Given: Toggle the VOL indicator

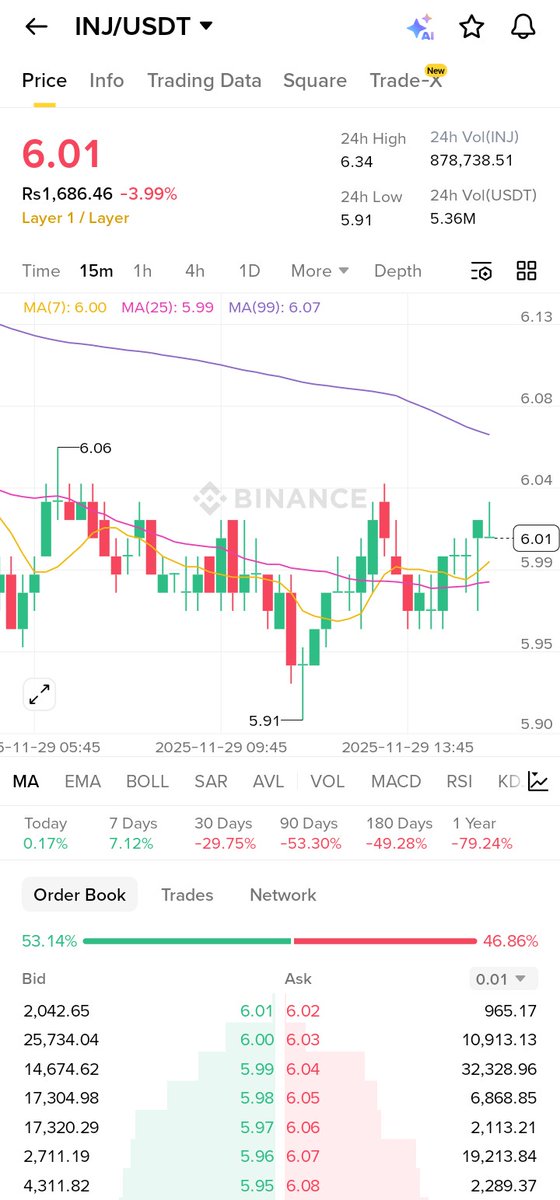Looking at the screenshot, I should pyautogui.click(x=327, y=781).
